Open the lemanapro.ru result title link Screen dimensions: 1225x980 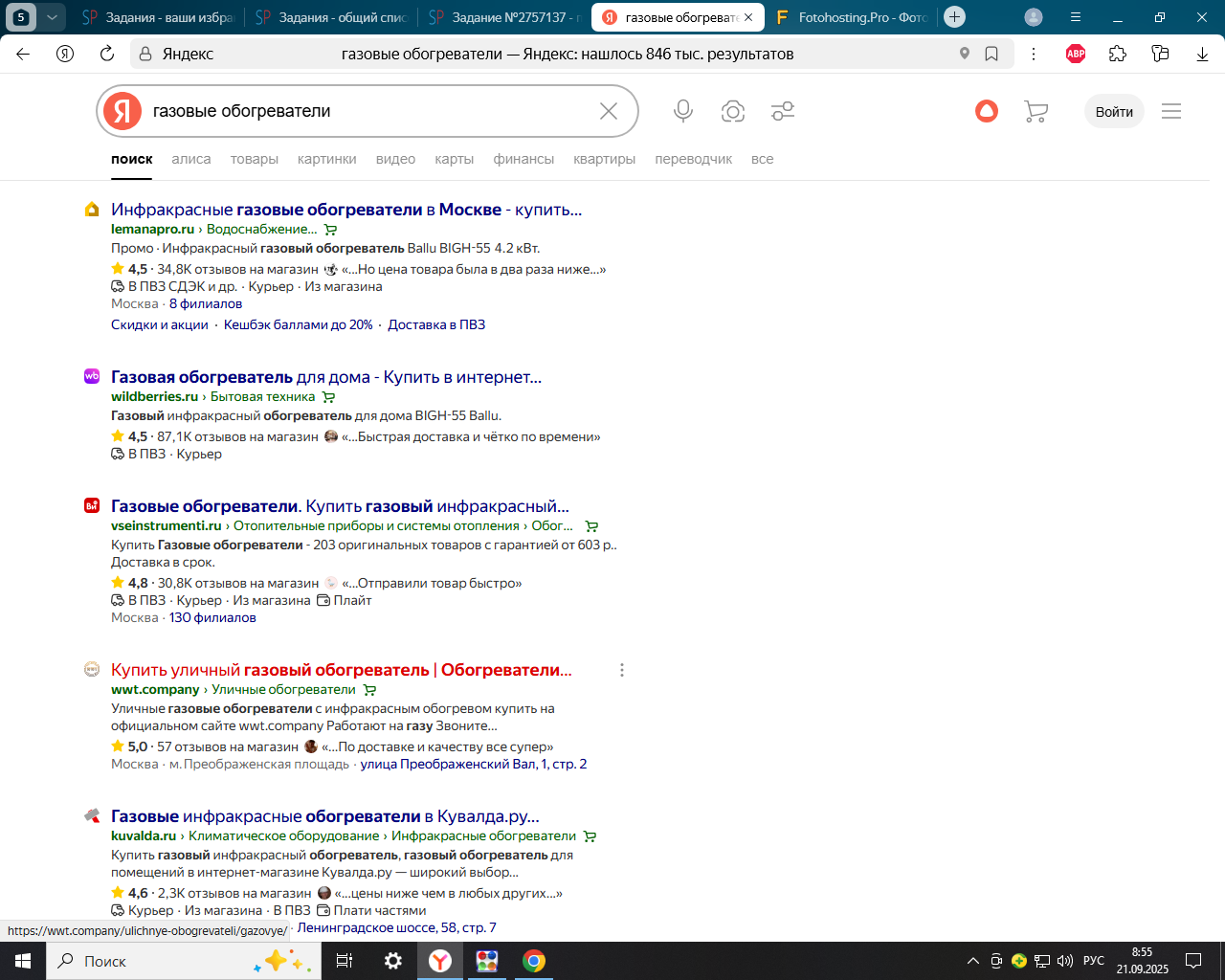point(346,210)
